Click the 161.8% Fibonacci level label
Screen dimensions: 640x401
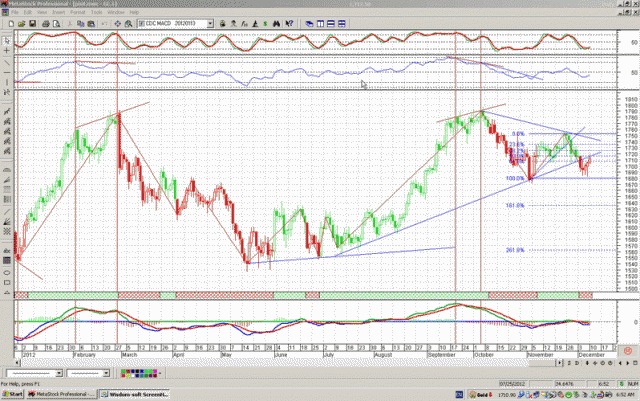tap(515, 205)
